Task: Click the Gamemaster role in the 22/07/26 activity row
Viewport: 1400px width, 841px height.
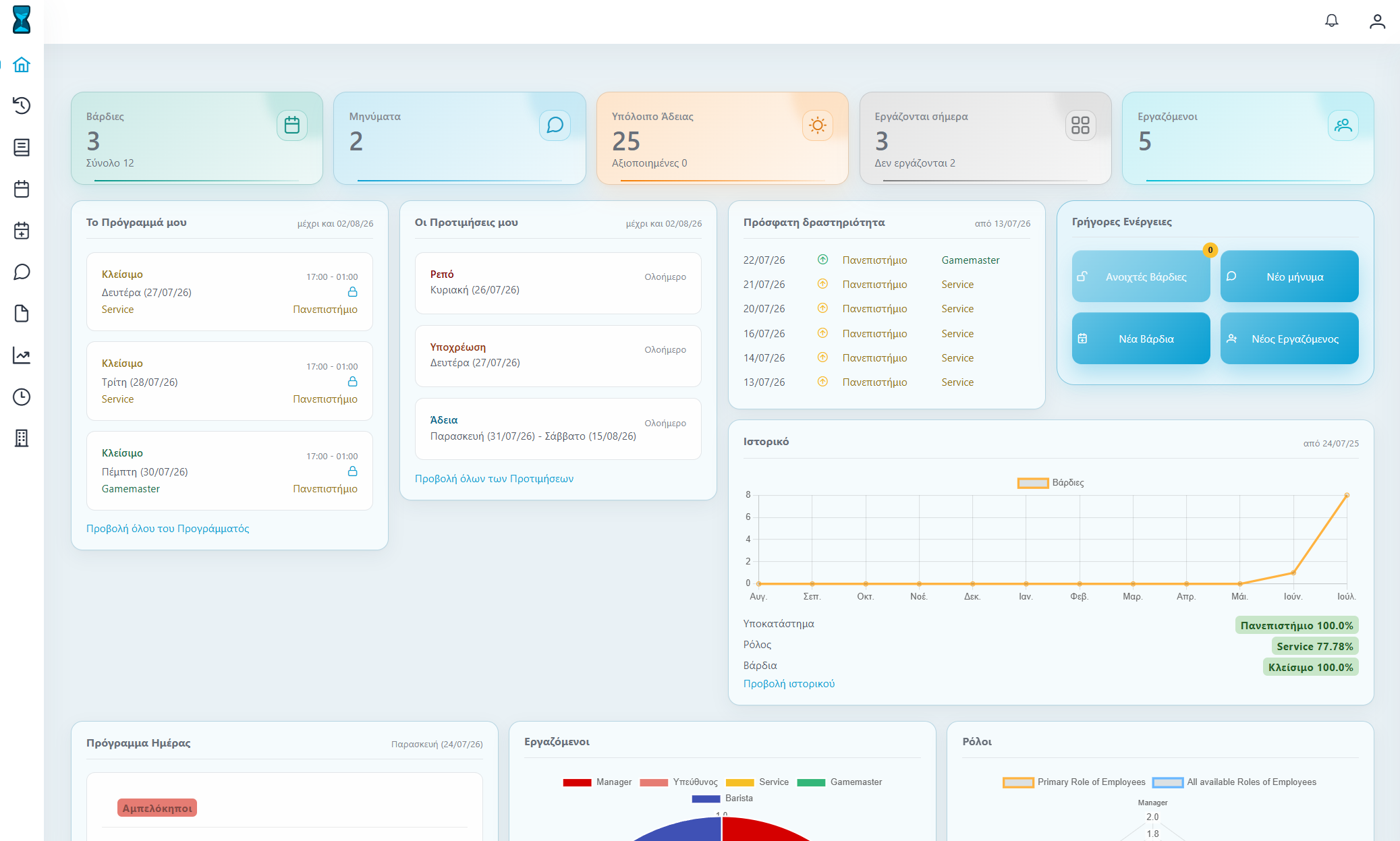Action: pos(970,260)
